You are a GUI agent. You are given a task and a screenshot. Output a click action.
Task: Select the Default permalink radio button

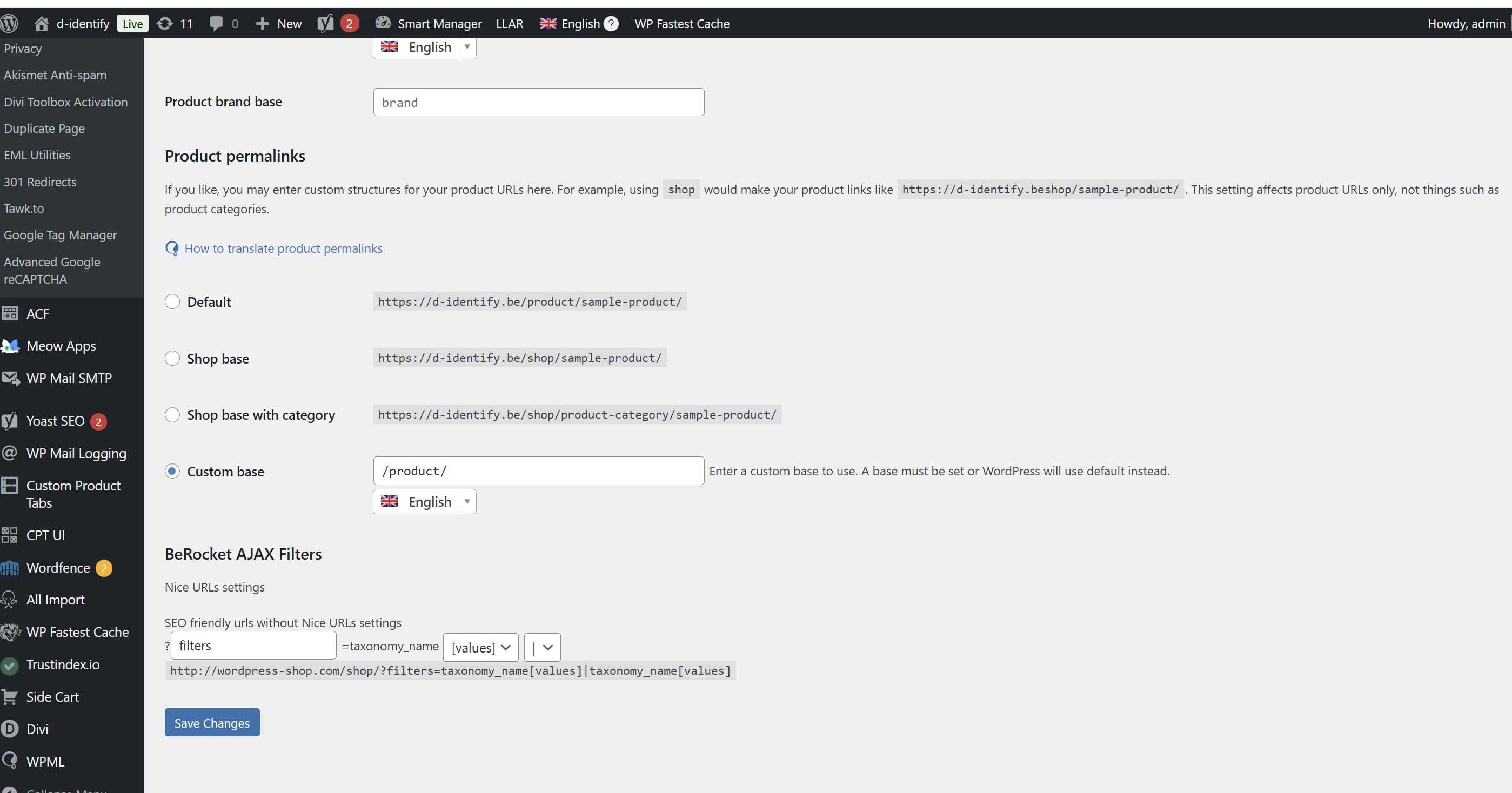tap(172, 301)
